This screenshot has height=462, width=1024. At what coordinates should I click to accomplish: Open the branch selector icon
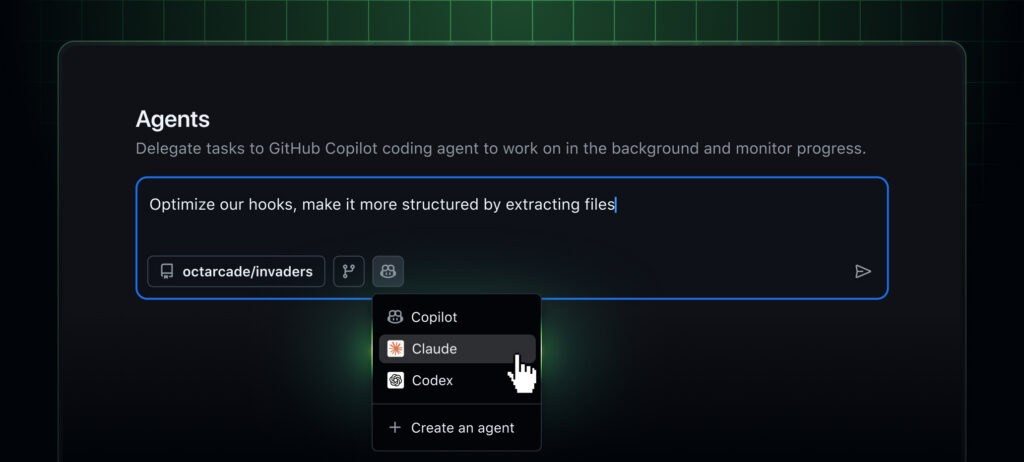coord(349,271)
